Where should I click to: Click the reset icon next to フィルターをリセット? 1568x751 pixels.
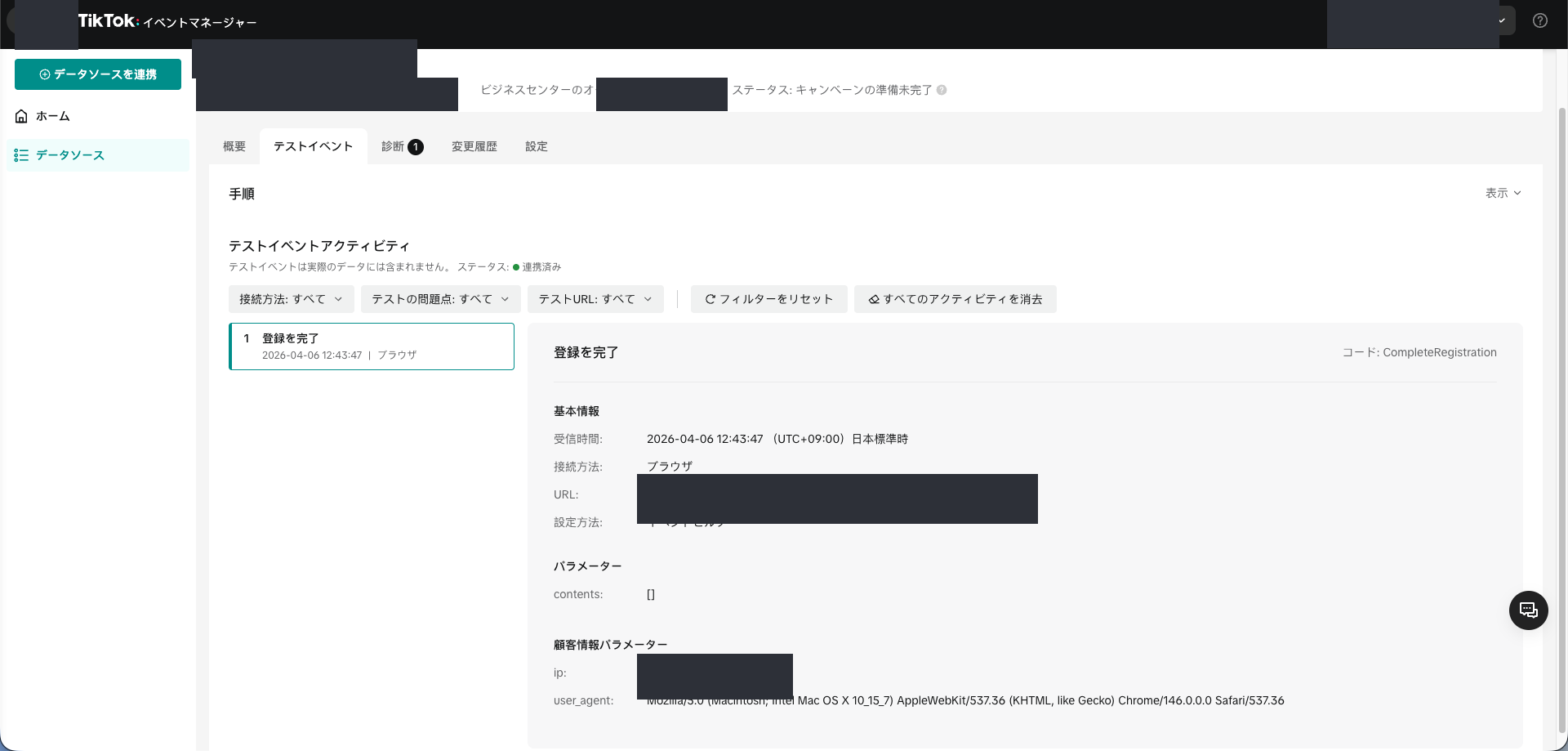(711, 299)
